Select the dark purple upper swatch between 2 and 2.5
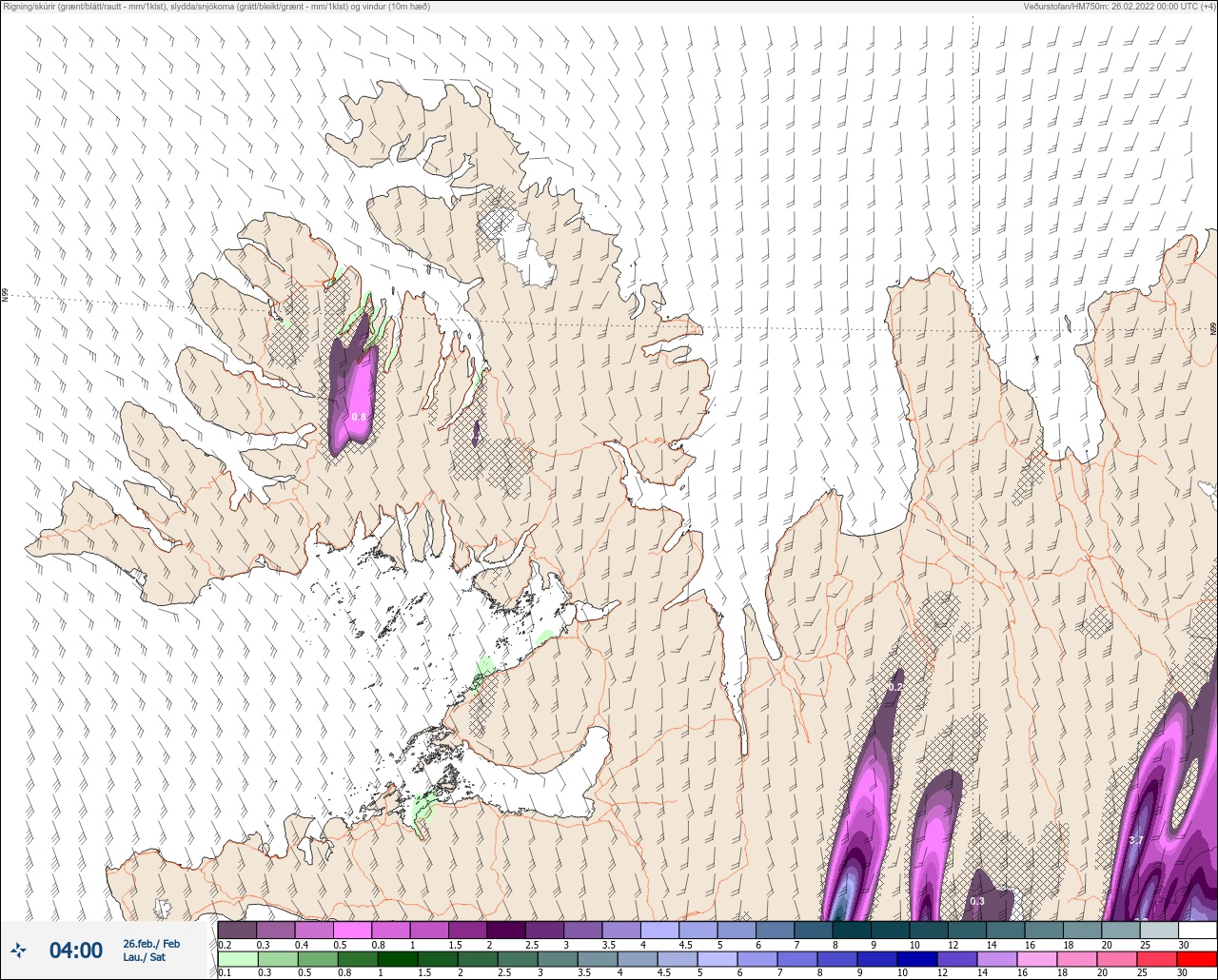The width and height of the screenshot is (1218, 980). [x=506, y=930]
